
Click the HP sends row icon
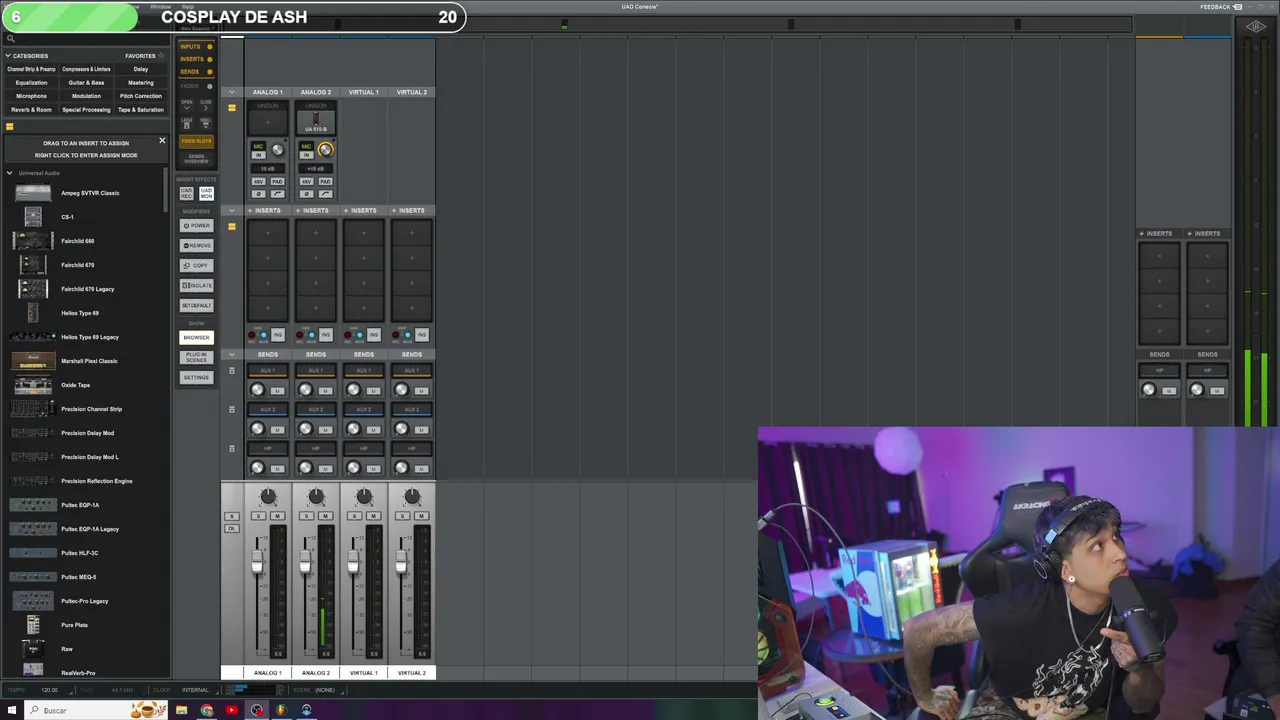[x=232, y=449]
